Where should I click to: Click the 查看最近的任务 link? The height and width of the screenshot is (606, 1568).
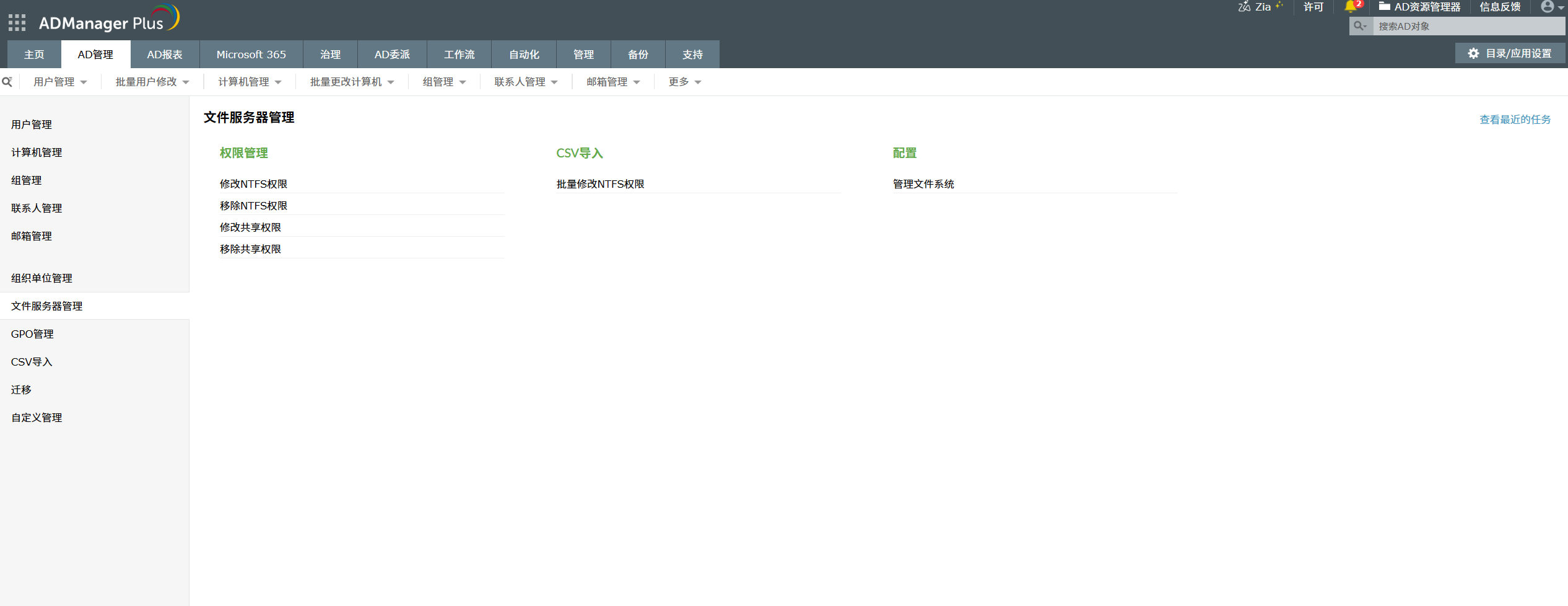1515,120
